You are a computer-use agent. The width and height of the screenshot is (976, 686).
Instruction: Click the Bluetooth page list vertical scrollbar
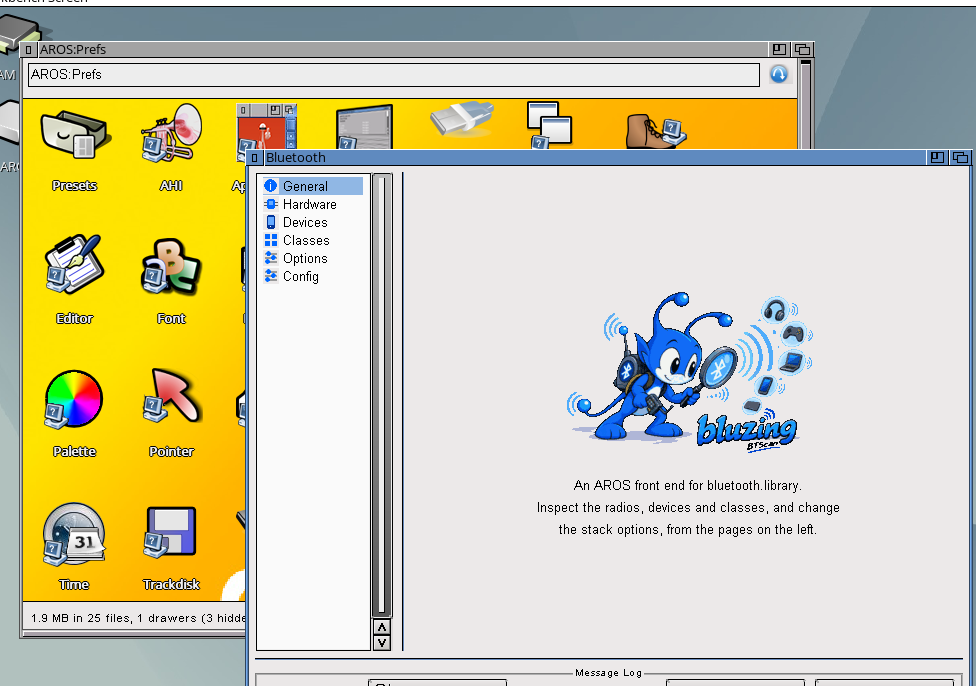coord(382,395)
